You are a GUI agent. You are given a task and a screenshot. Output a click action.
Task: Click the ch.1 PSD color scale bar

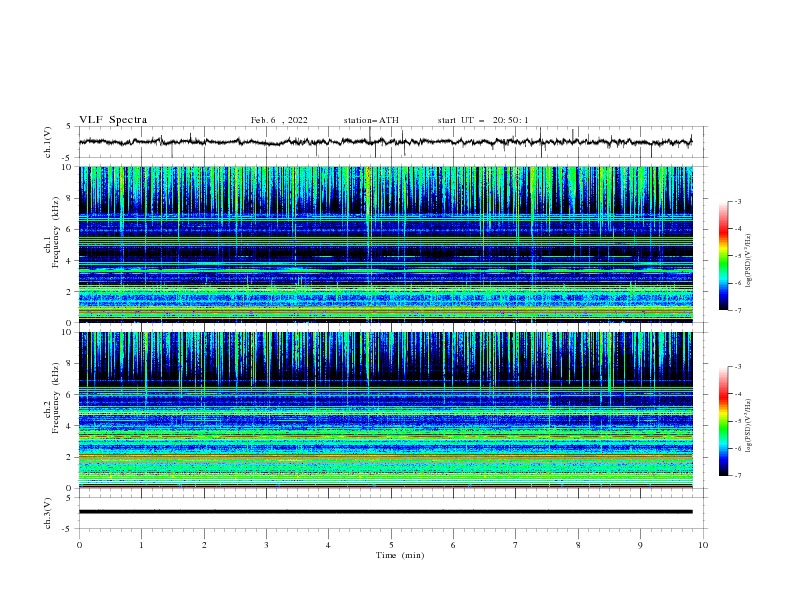pos(723,255)
